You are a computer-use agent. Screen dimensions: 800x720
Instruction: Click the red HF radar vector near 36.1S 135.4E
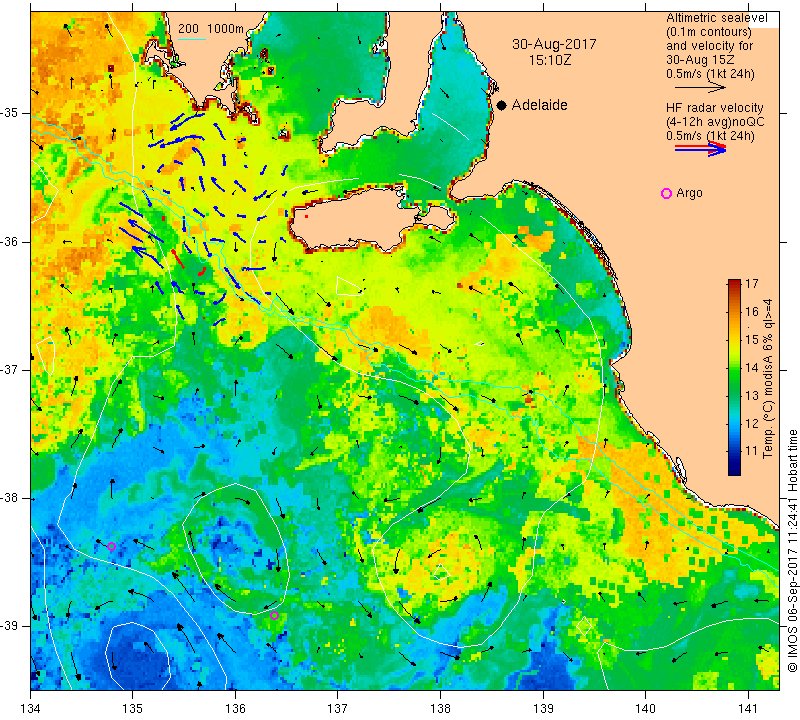click(x=178, y=259)
